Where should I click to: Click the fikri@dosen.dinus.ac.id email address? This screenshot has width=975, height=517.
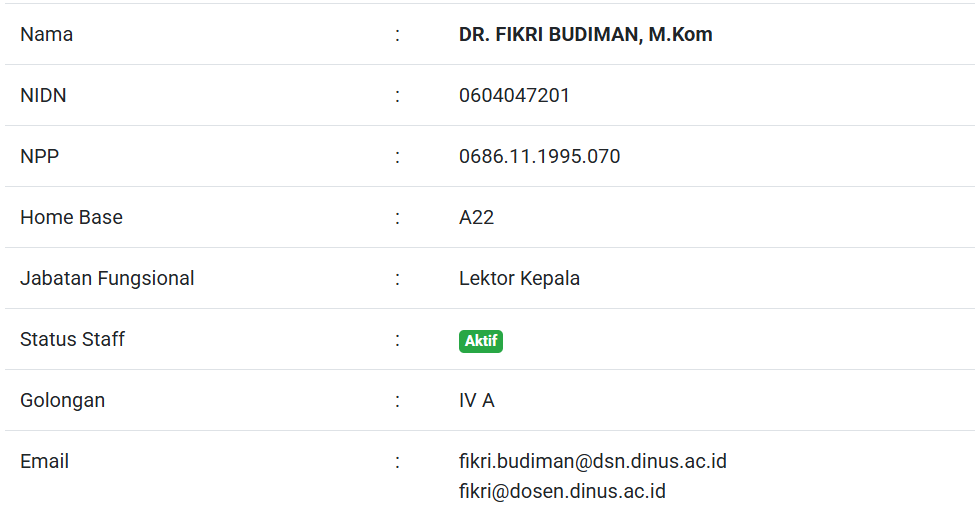point(562,491)
